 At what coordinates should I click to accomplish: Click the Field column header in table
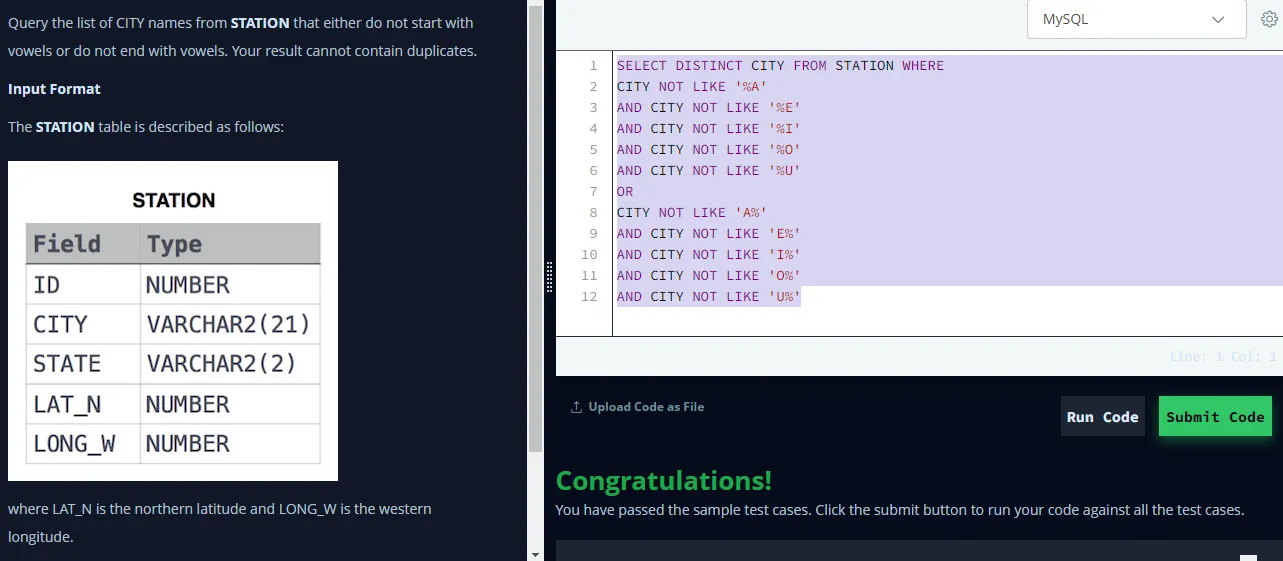83,244
